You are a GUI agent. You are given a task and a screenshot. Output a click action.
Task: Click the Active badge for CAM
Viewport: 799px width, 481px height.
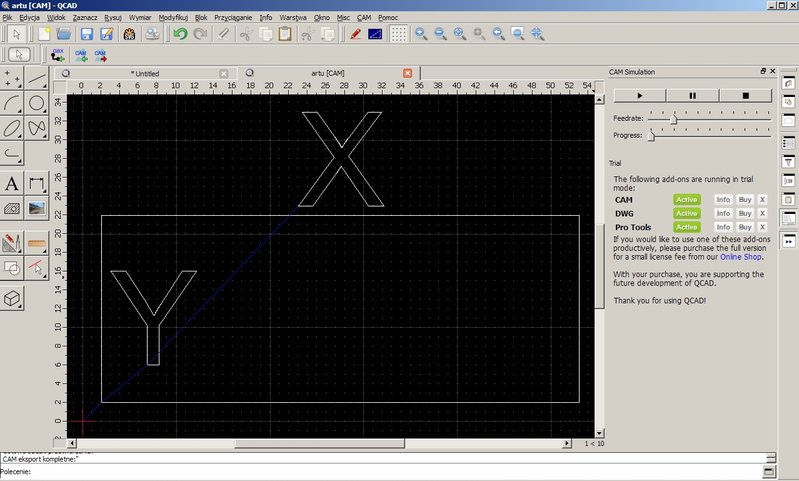click(x=686, y=200)
